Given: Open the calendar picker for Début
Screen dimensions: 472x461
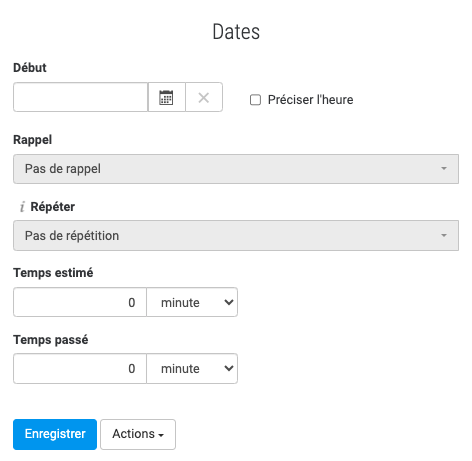Looking at the screenshot, I should [166, 97].
